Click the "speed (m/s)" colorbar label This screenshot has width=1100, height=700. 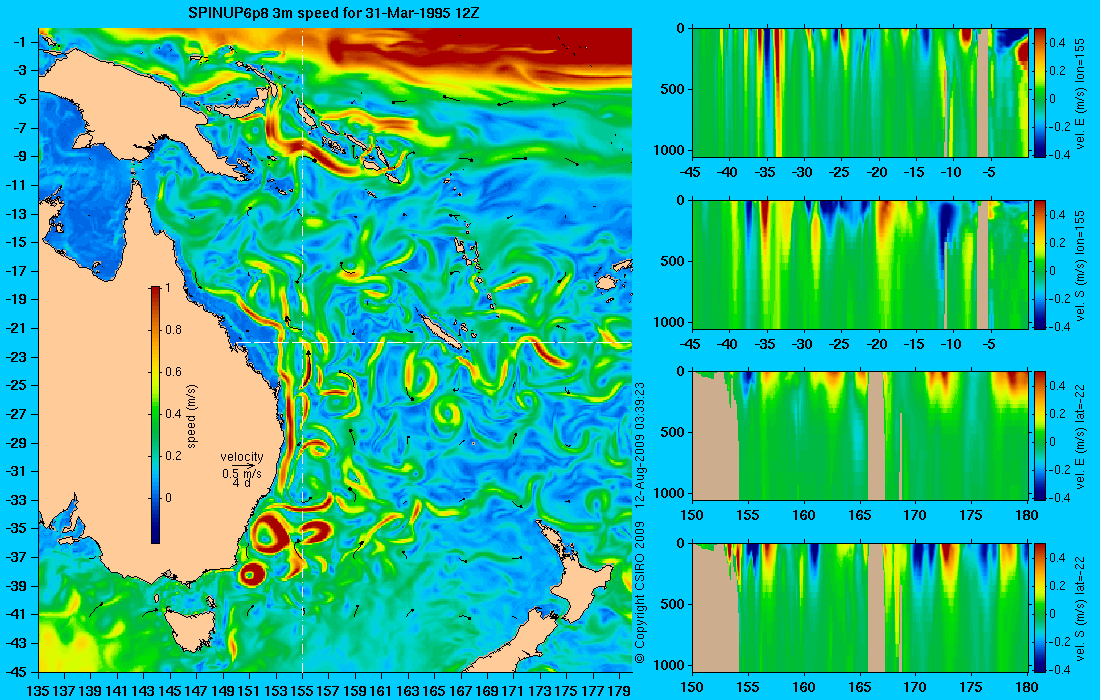tap(192, 415)
